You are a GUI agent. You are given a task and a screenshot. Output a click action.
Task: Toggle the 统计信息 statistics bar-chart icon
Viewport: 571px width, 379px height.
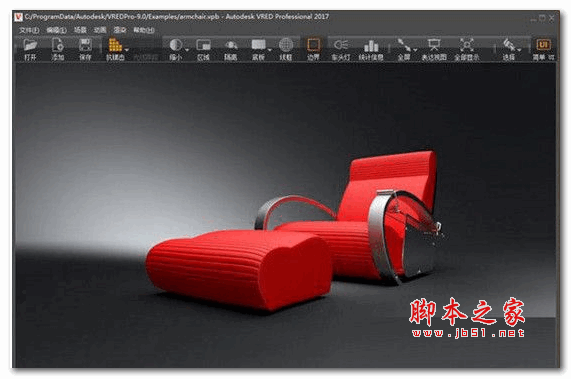coord(371,46)
